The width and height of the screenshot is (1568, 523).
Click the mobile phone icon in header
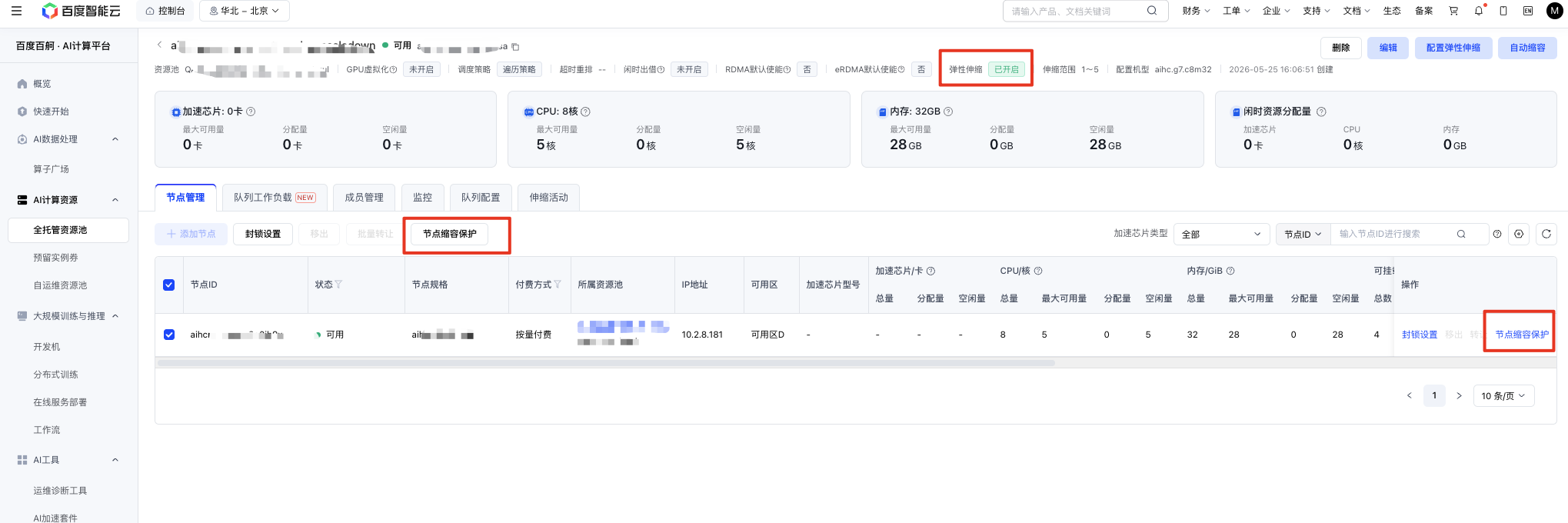click(x=1503, y=11)
